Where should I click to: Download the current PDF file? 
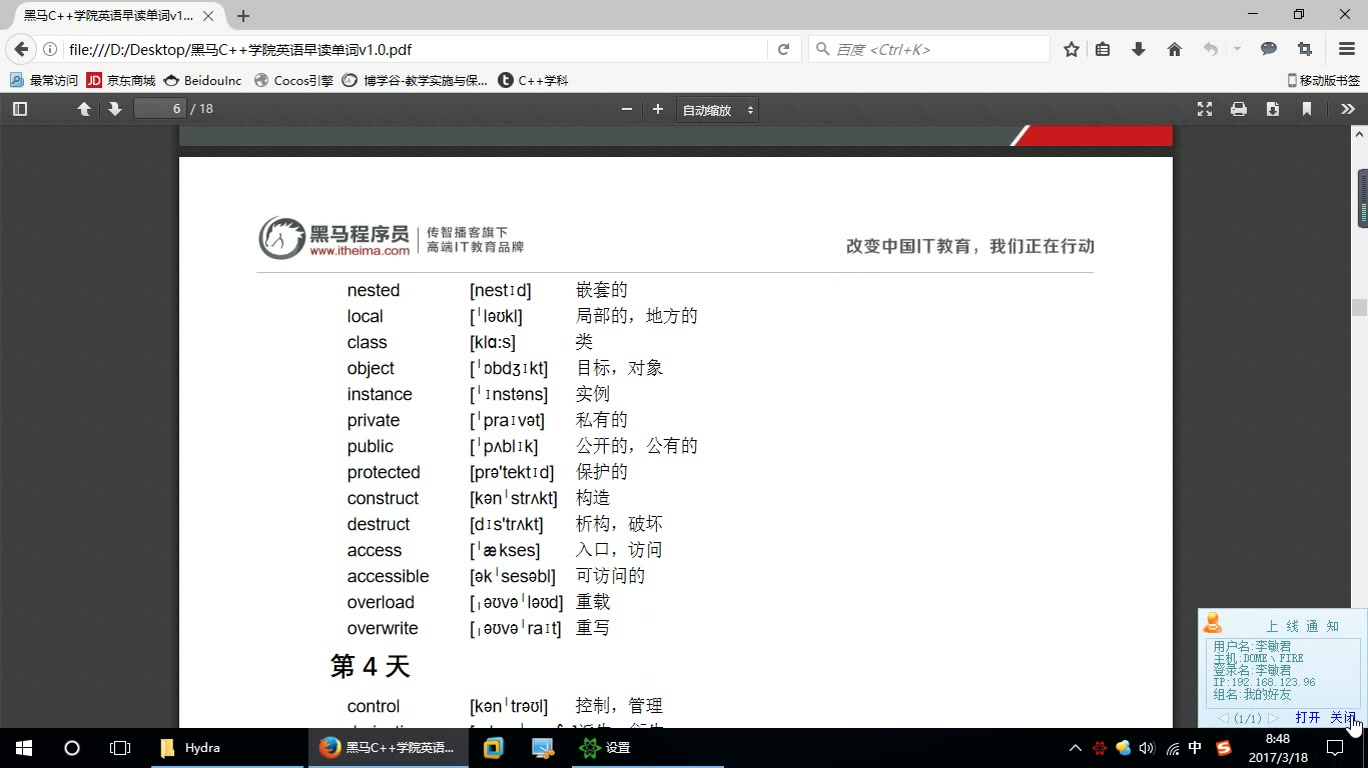(x=1272, y=109)
